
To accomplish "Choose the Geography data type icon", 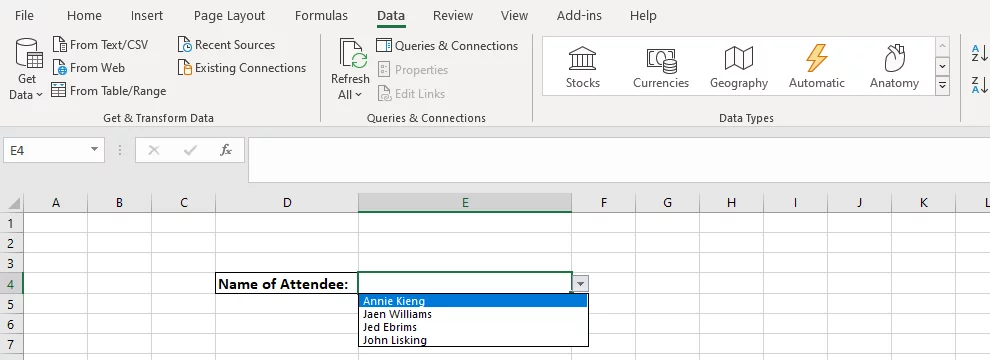I will tap(739, 59).
